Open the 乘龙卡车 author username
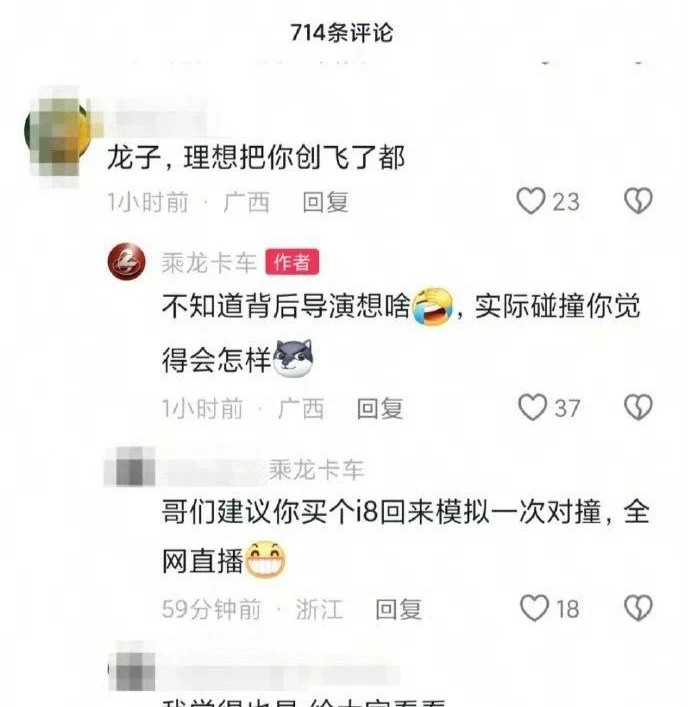 [209, 262]
